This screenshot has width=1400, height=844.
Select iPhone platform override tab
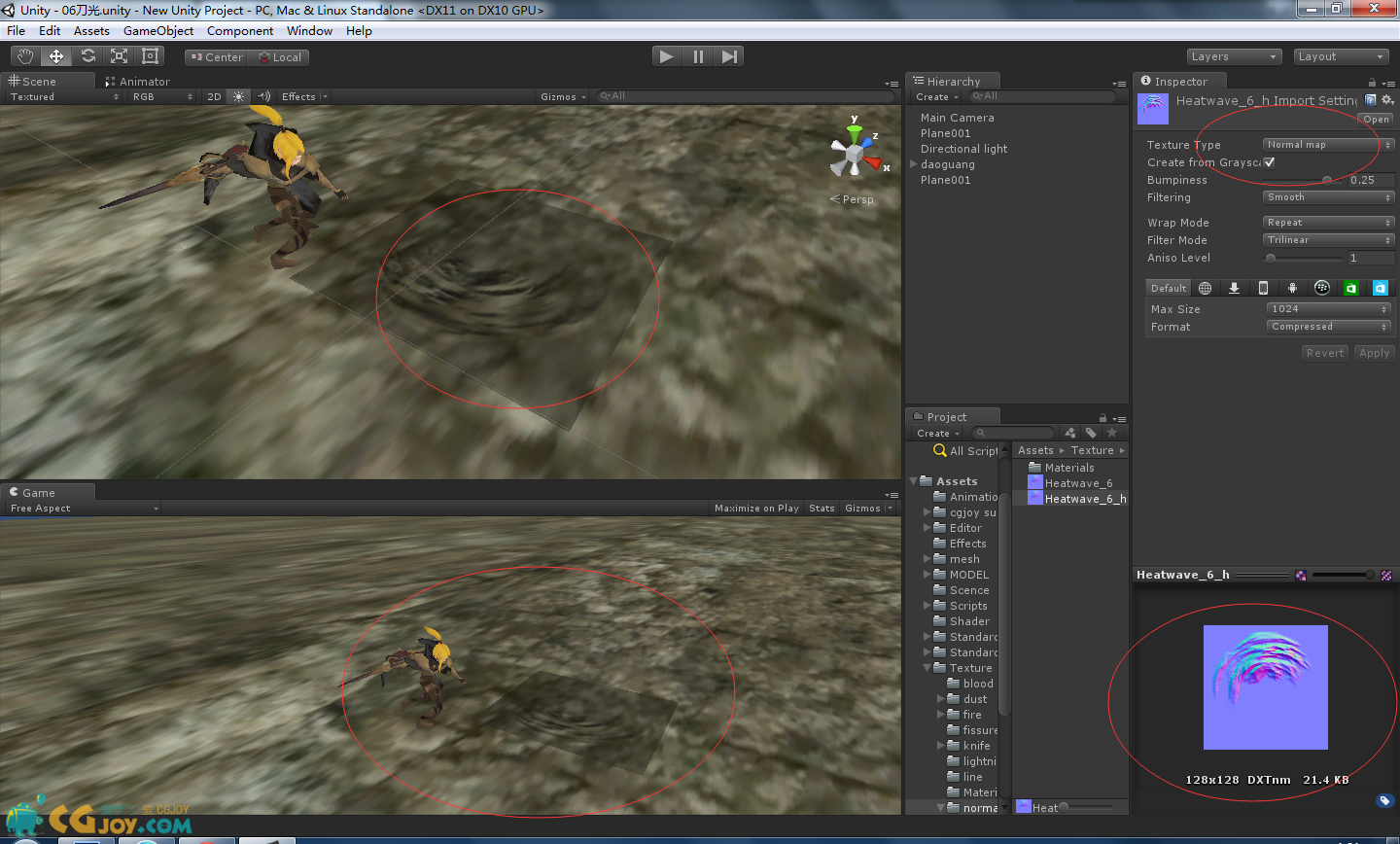pyautogui.click(x=1263, y=288)
